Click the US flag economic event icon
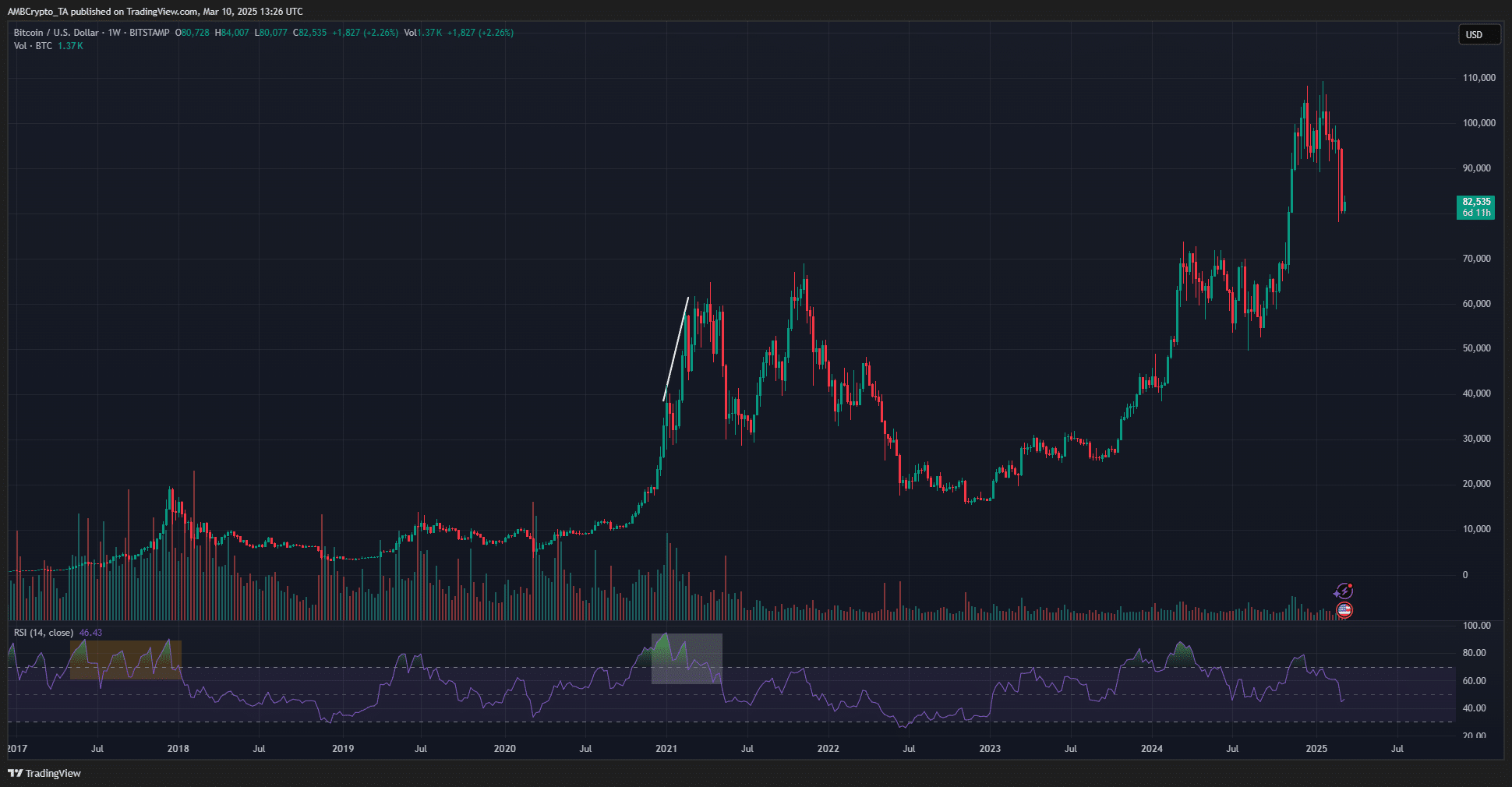The width and height of the screenshot is (1512, 787). click(1344, 610)
